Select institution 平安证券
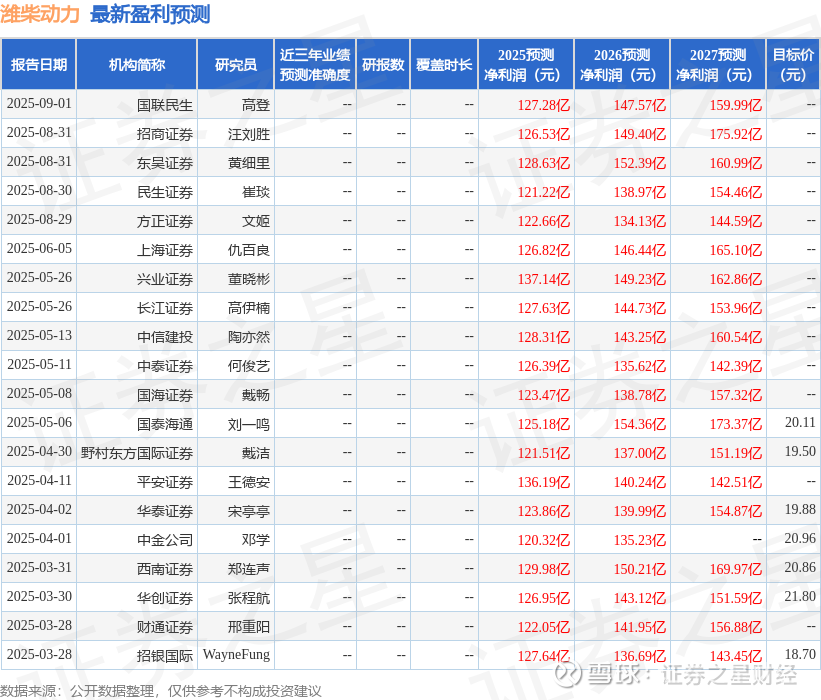 pyautogui.click(x=165, y=482)
